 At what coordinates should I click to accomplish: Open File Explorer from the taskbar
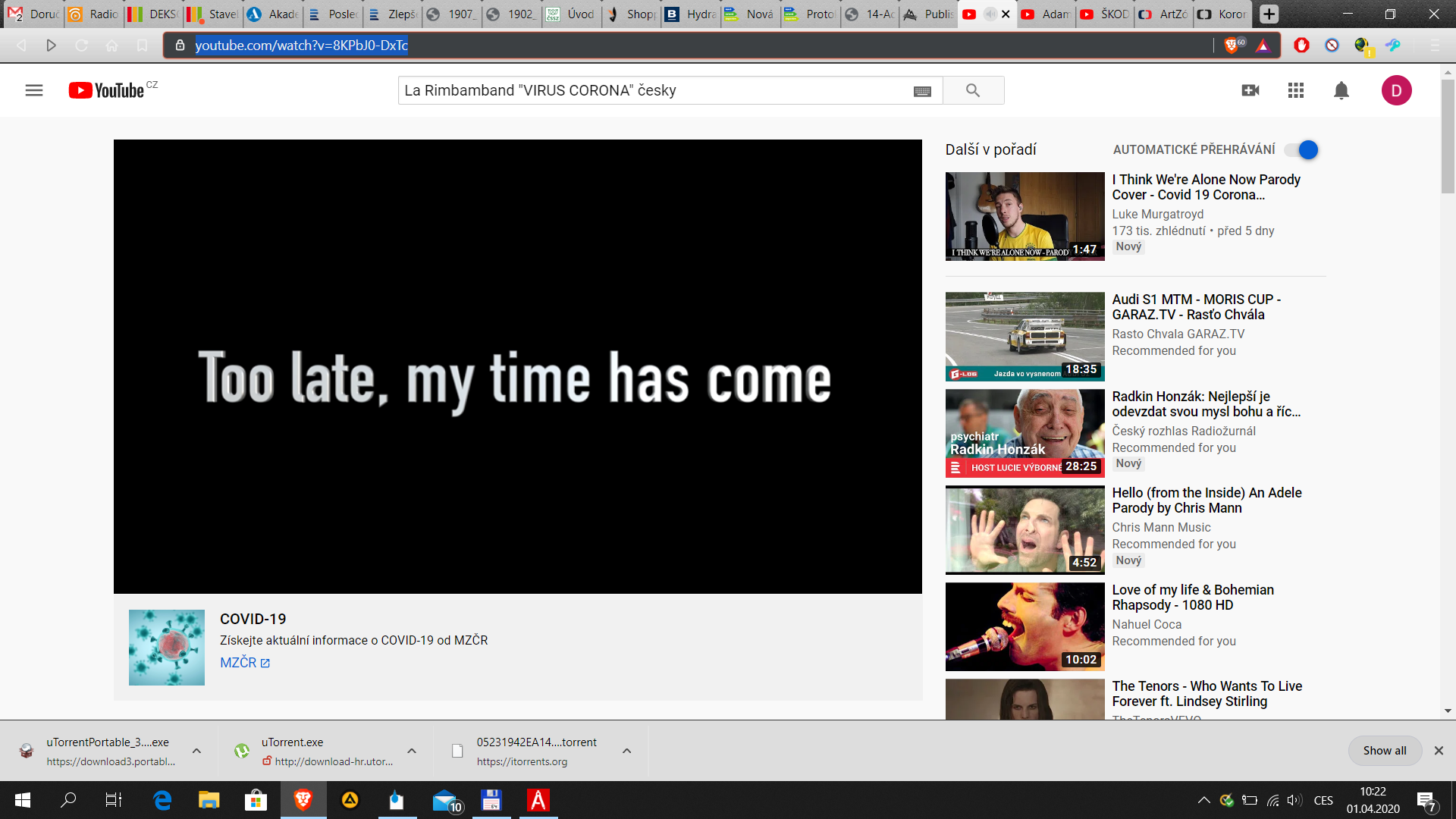click(x=209, y=800)
